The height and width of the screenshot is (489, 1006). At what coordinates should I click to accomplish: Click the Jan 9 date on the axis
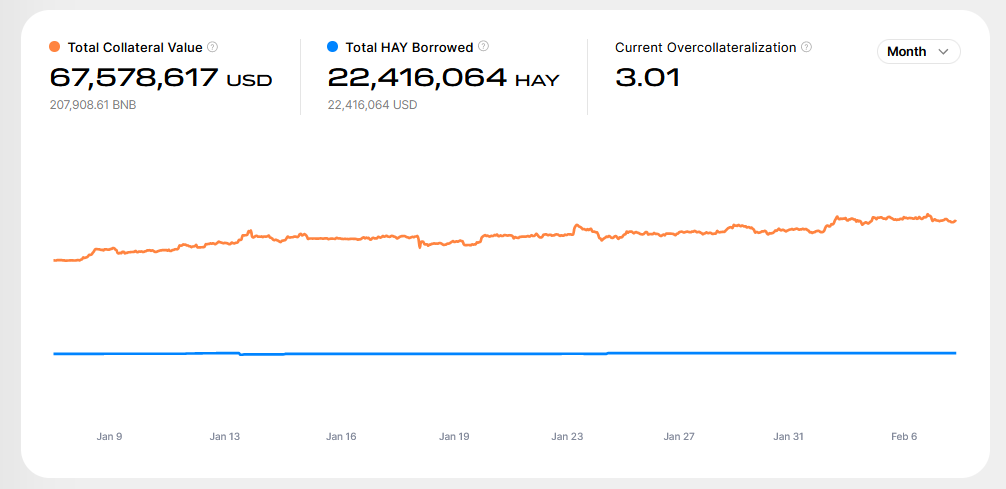[109, 436]
